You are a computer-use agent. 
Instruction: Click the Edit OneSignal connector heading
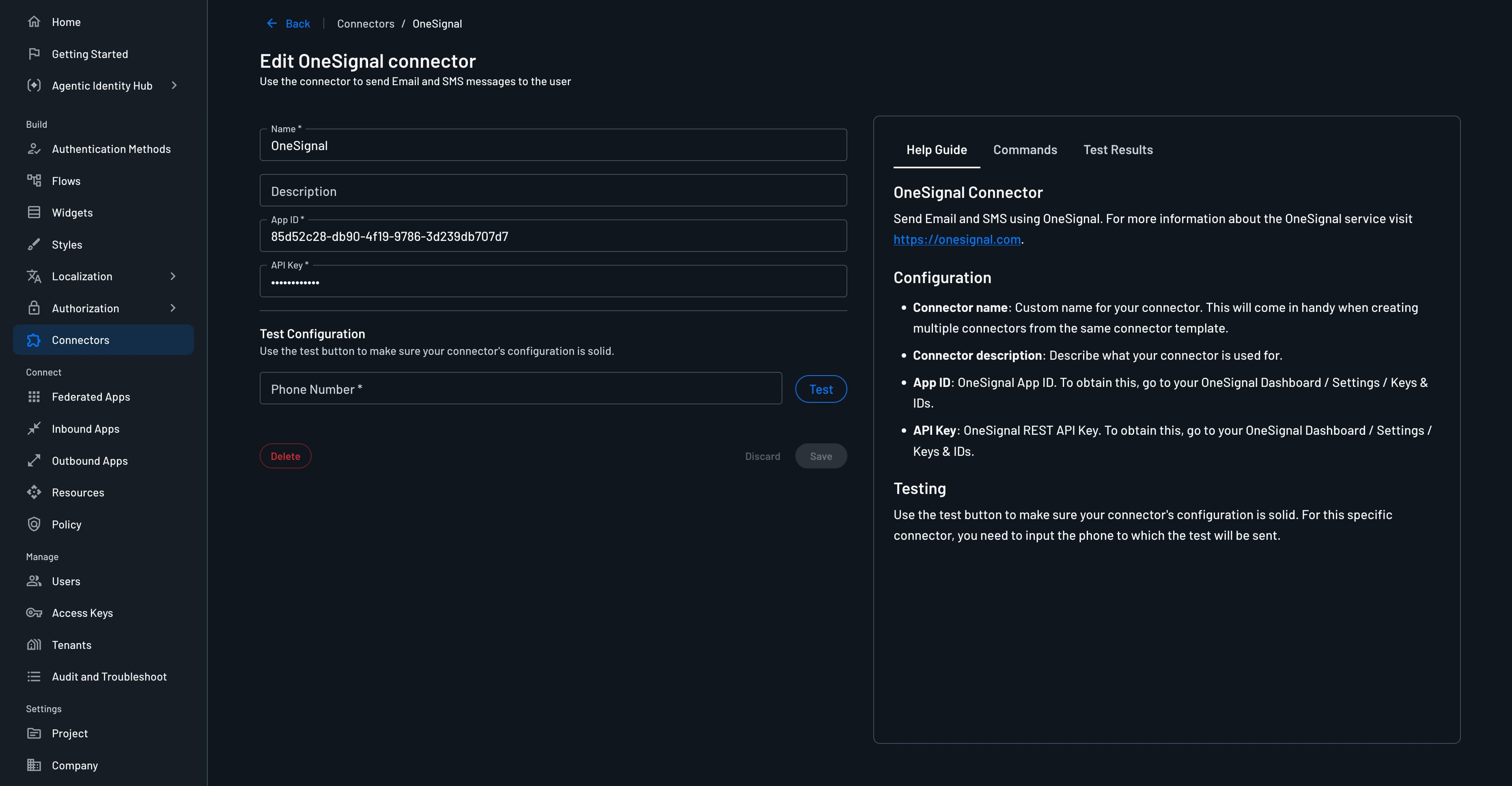367,61
